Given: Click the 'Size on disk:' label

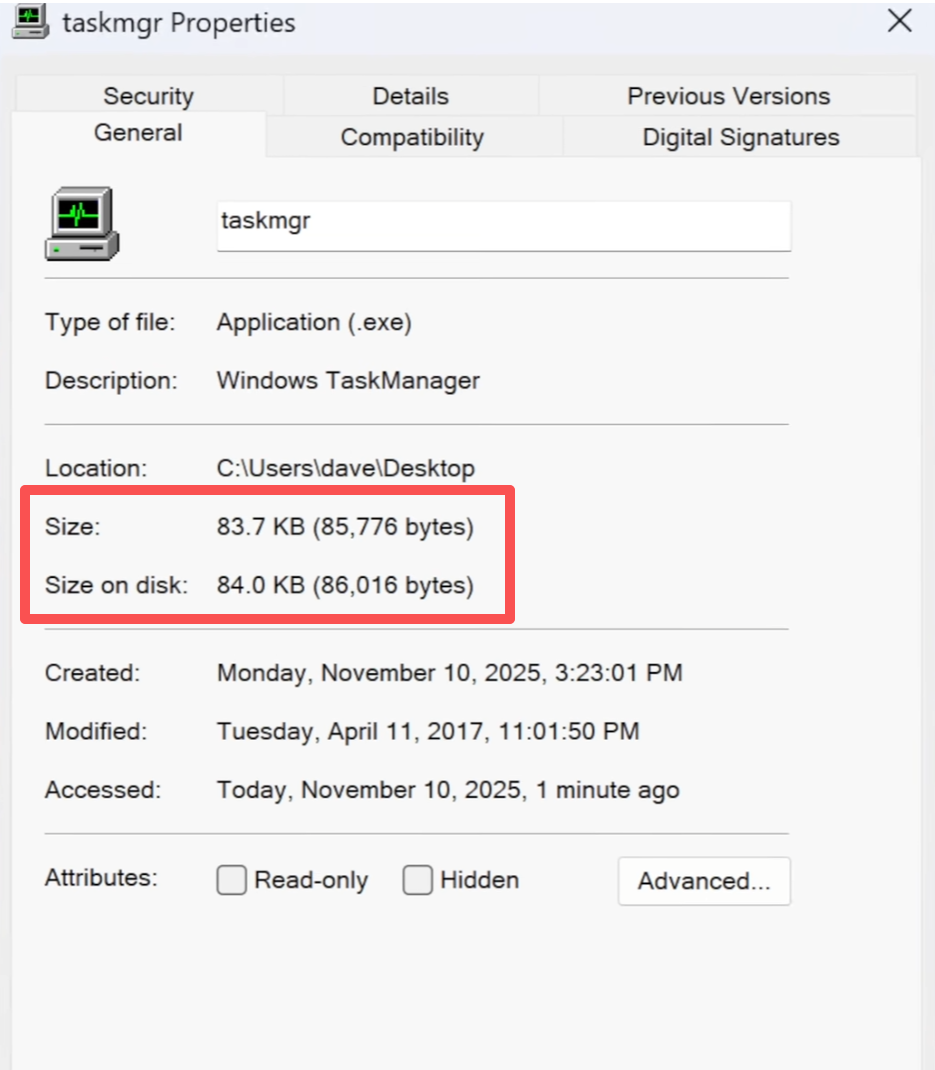Looking at the screenshot, I should click(117, 585).
